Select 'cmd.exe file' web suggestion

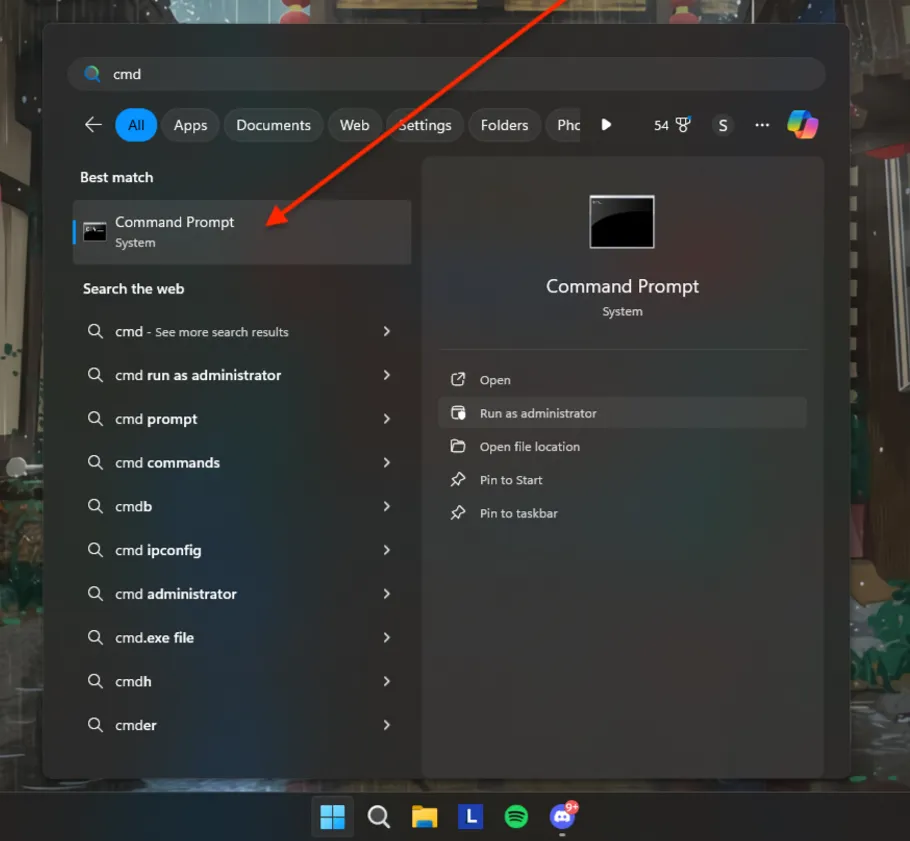[242, 637]
